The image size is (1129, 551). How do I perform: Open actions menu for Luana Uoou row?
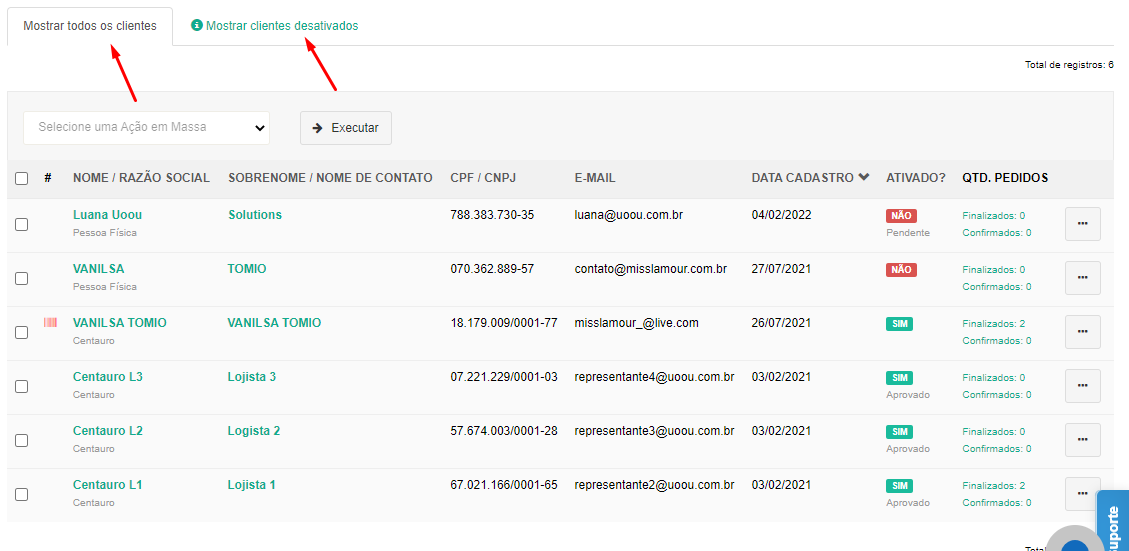1082,224
